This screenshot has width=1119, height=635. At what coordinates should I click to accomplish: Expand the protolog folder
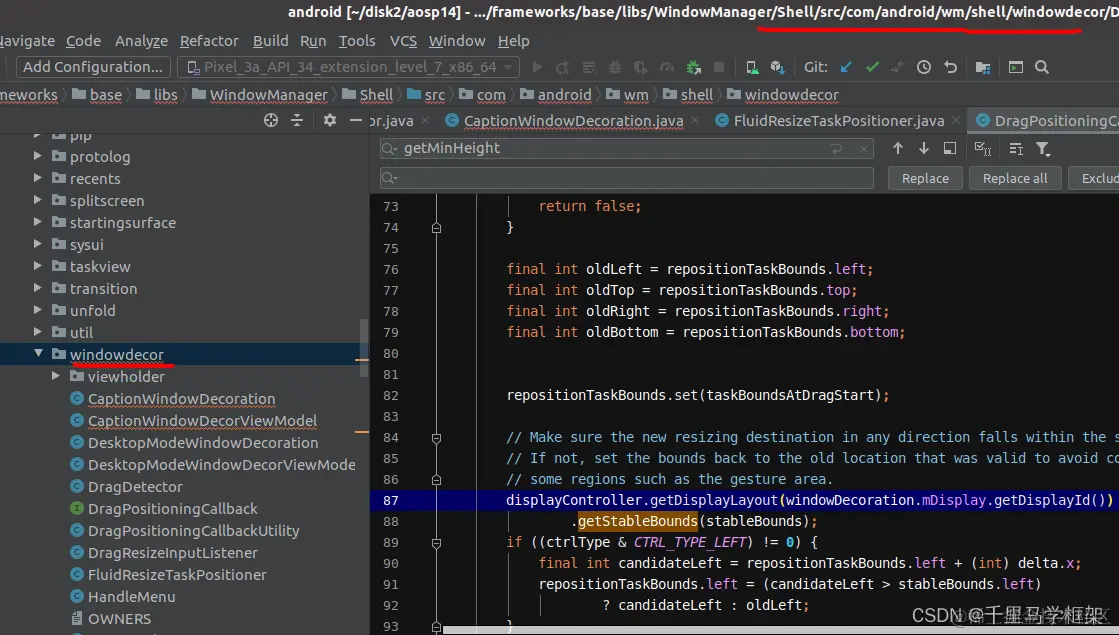click(x=37, y=156)
